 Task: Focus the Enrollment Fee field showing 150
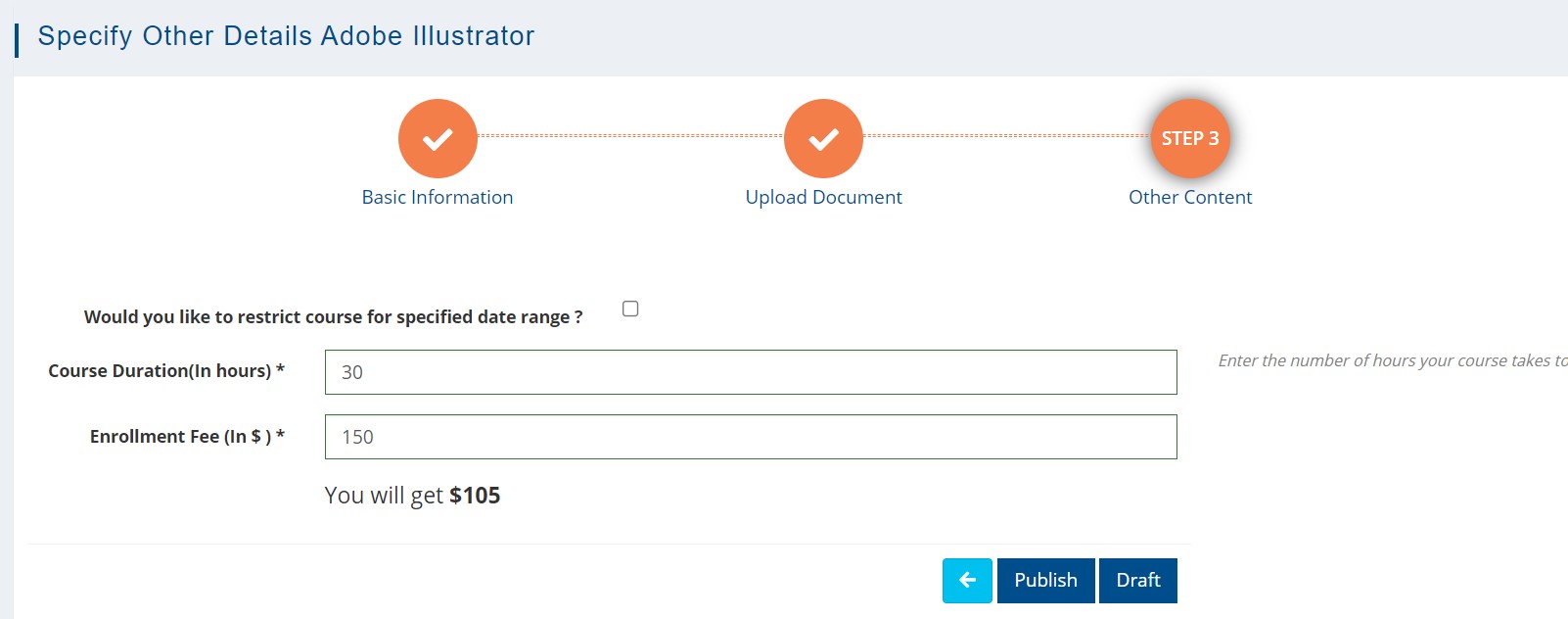(x=751, y=437)
